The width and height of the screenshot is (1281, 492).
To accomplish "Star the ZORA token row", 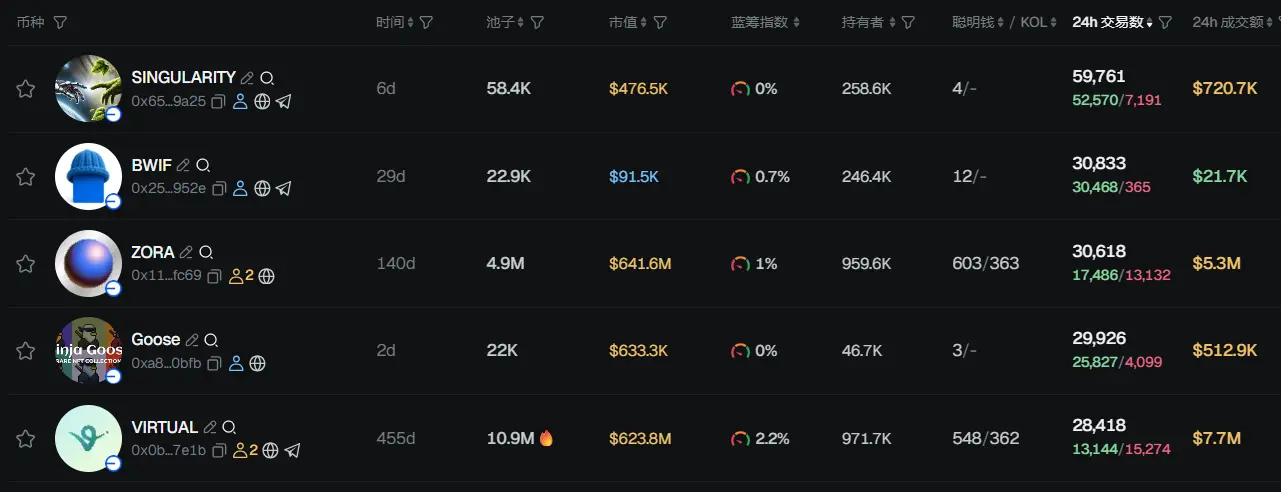I will (26, 264).
